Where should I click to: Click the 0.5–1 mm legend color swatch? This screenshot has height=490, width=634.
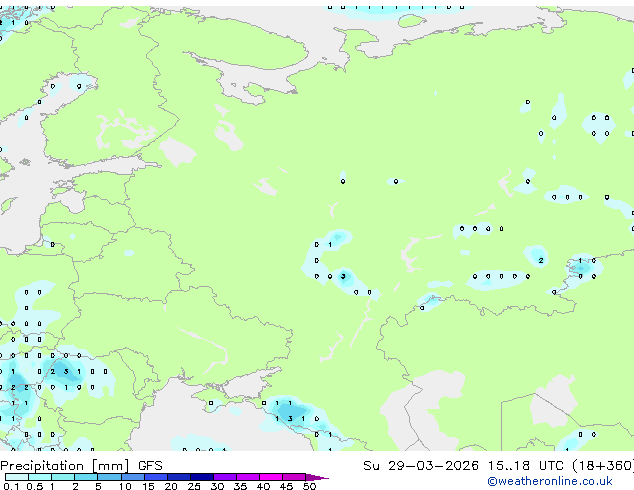pyautogui.click(x=40, y=477)
